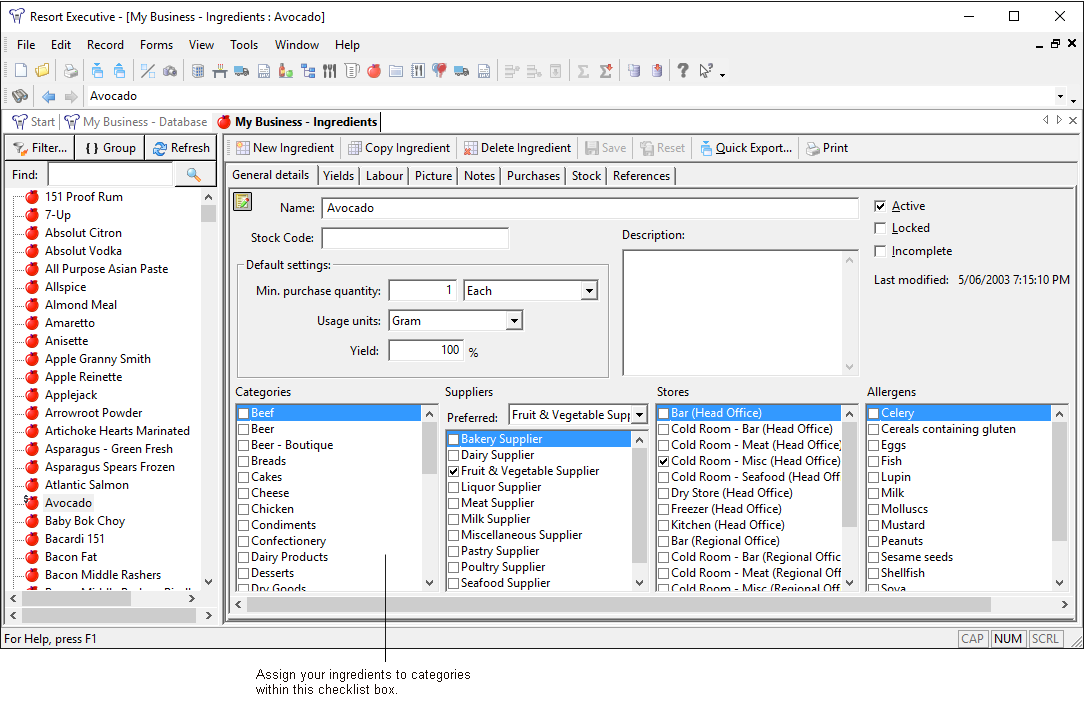Open the Each purchase unit dropdown

[589, 291]
